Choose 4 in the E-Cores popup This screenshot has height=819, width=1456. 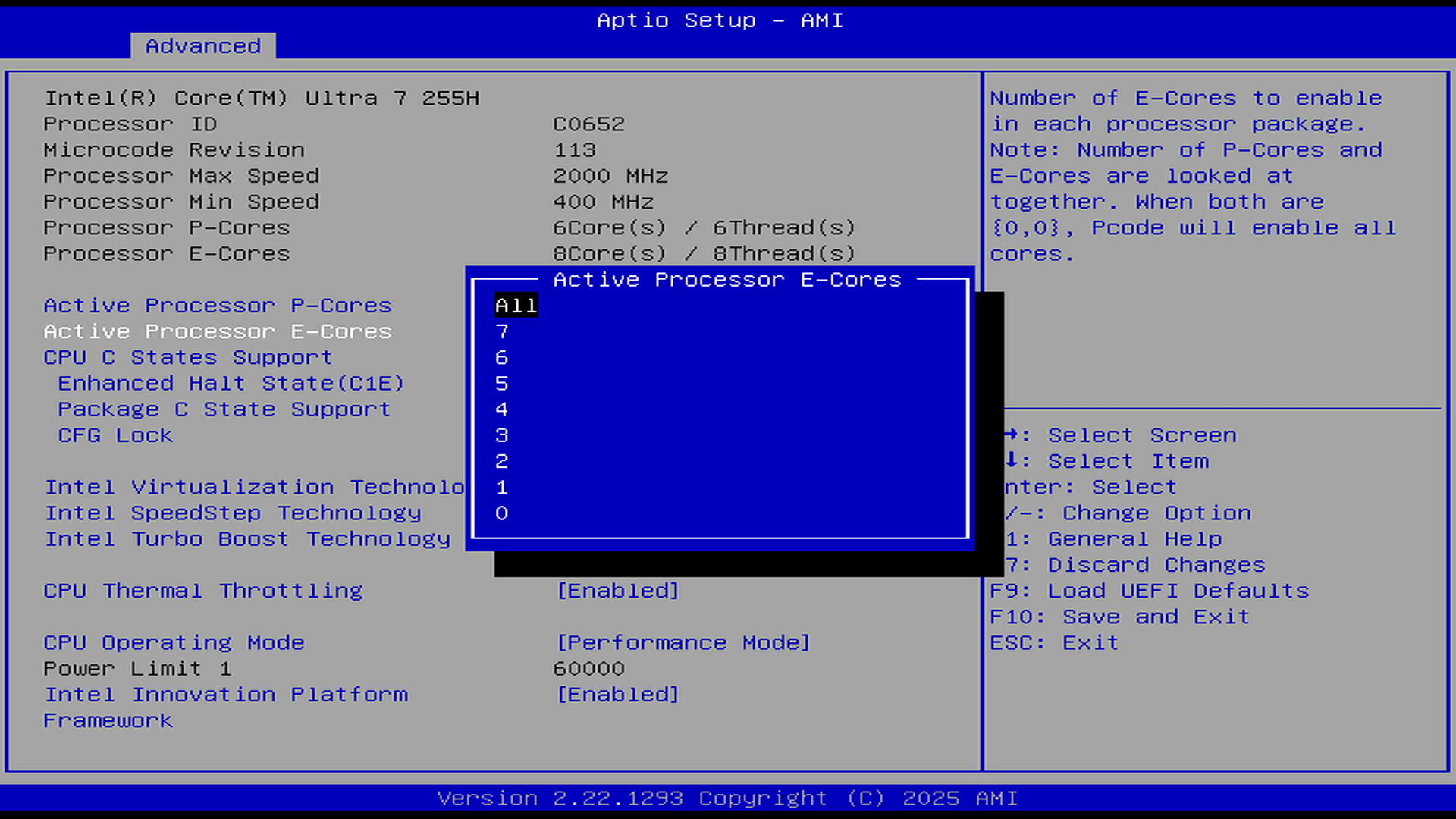click(502, 409)
